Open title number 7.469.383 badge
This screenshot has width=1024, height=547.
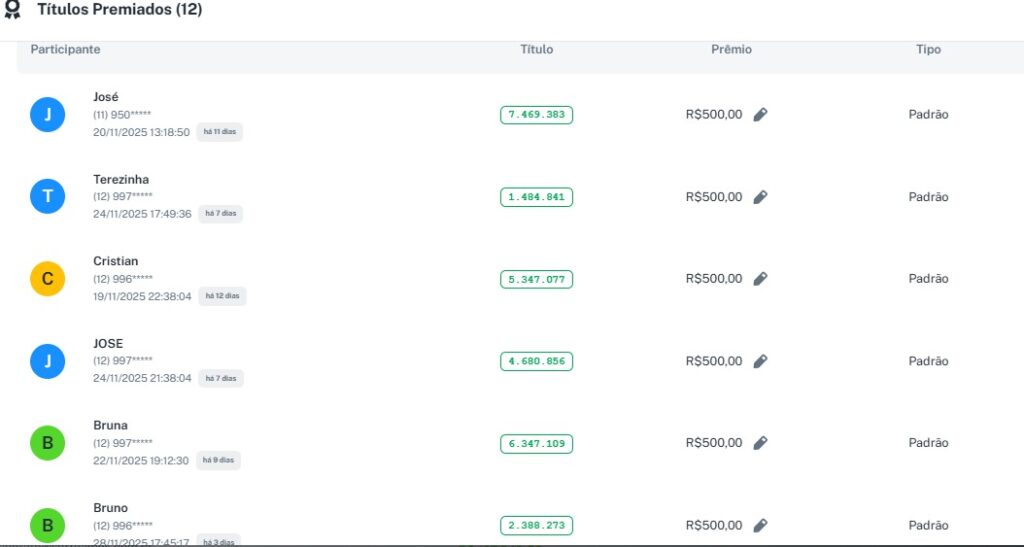536,115
